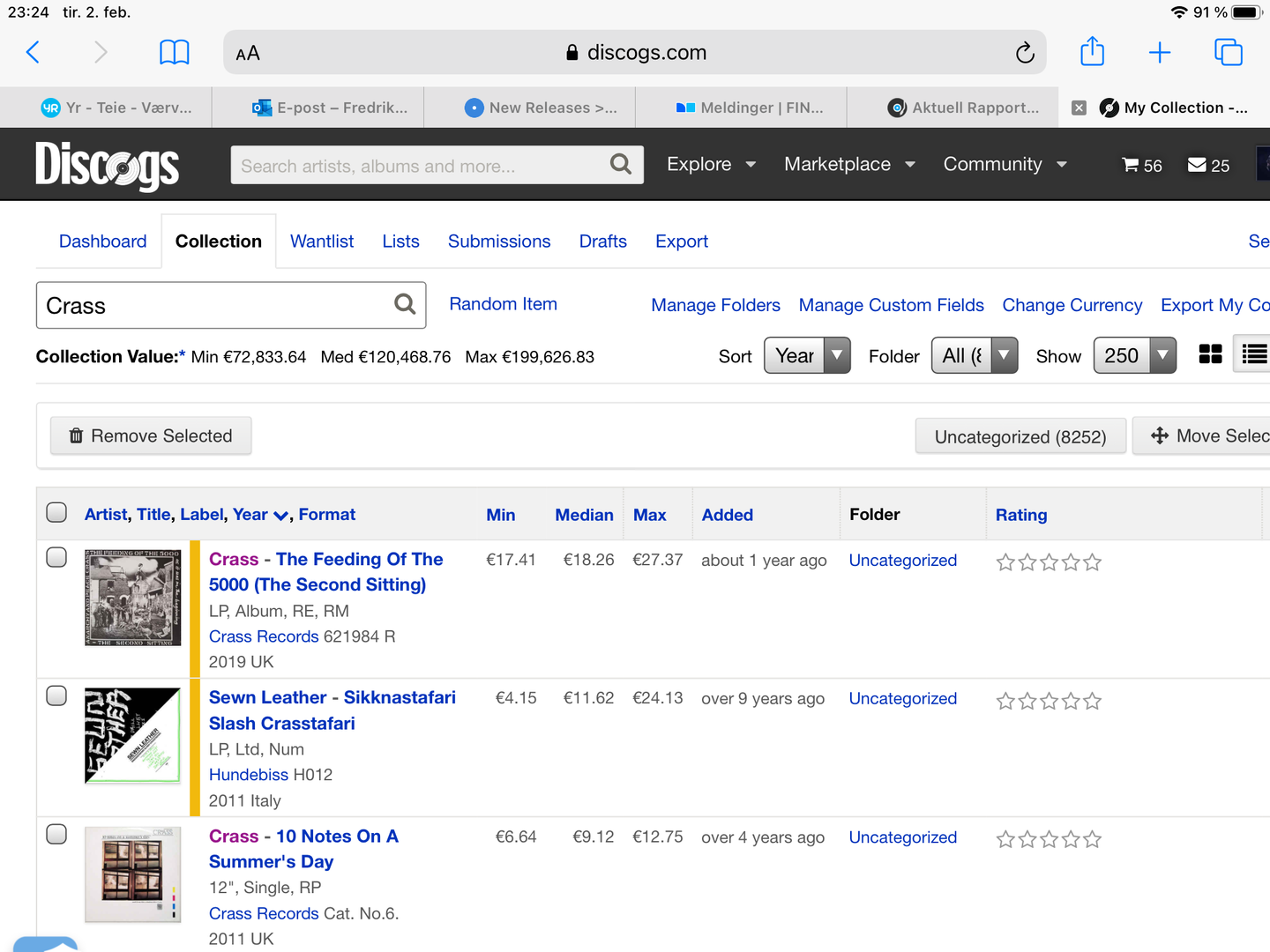
Task: Switch to the Aktuell Rapport browser tab
Action: 953,108
